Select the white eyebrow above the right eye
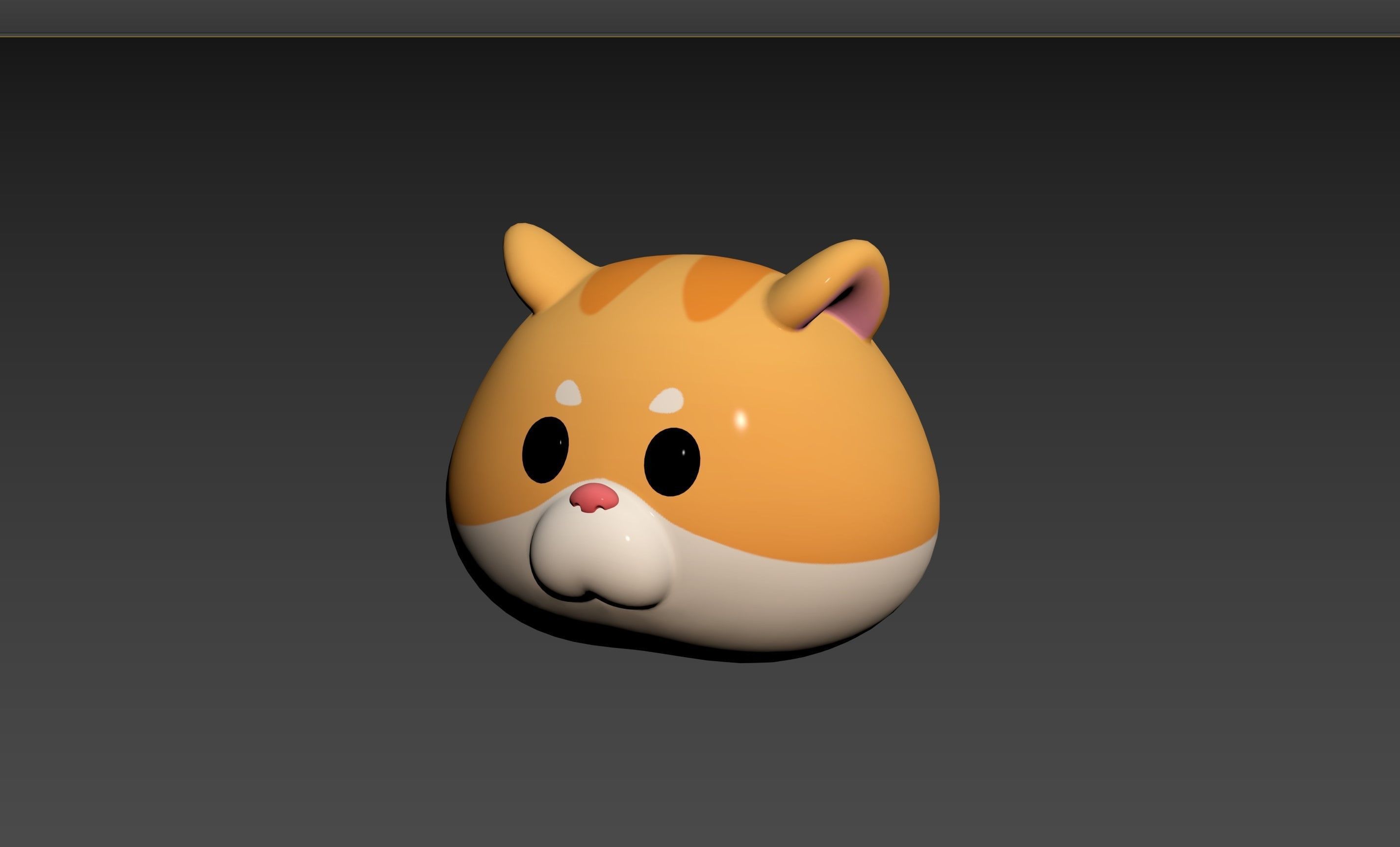Screen dimensions: 1400x847 (666, 400)
